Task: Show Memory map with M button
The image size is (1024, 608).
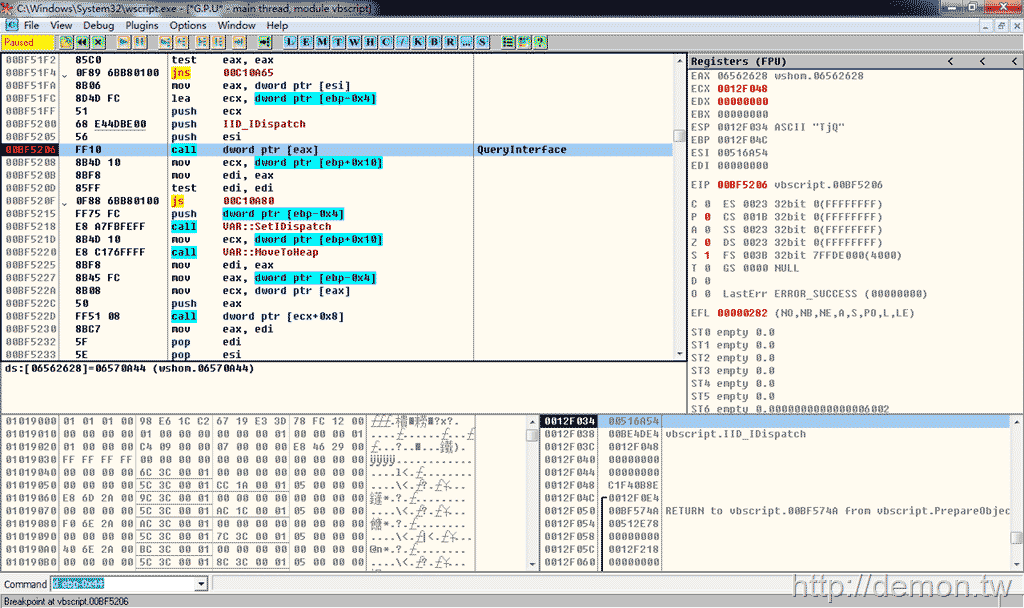Action: [x=322, y=42]
